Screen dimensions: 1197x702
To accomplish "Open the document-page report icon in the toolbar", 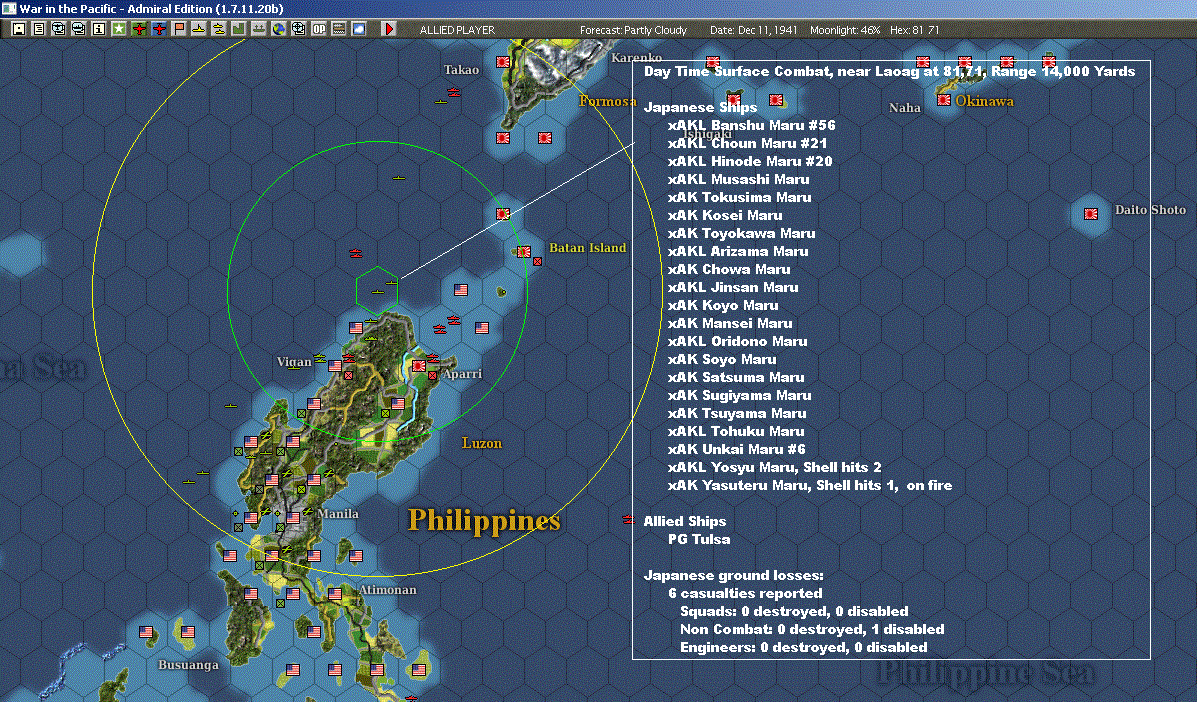I will coord(39,29).
